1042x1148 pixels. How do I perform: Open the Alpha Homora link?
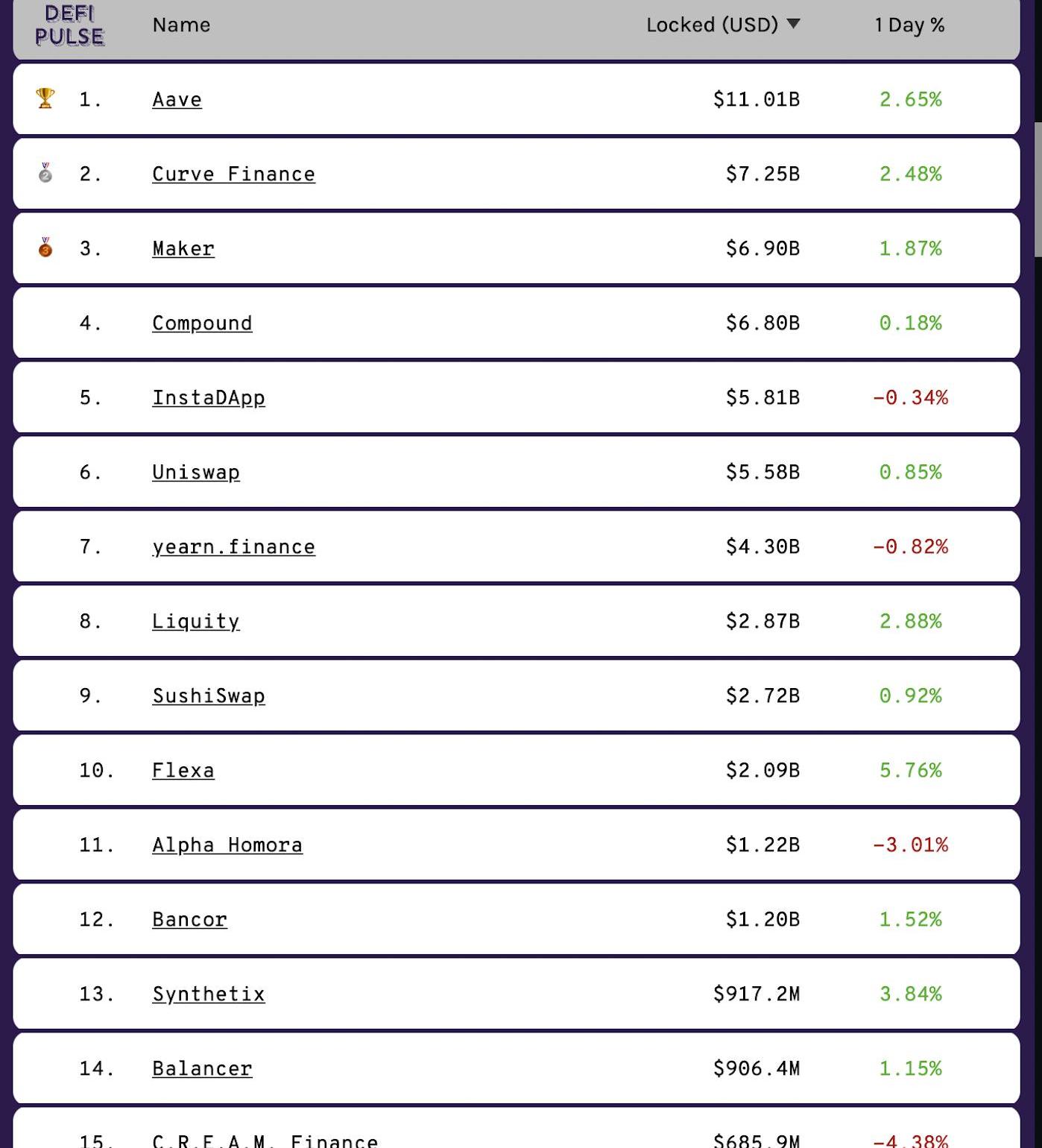(x=227, y=845)
